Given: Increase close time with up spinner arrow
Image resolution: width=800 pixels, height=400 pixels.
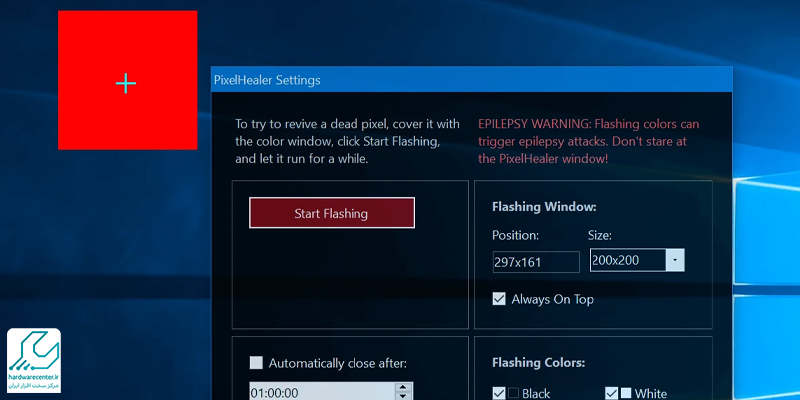Looking at the screenshot, I should point(403,387).
